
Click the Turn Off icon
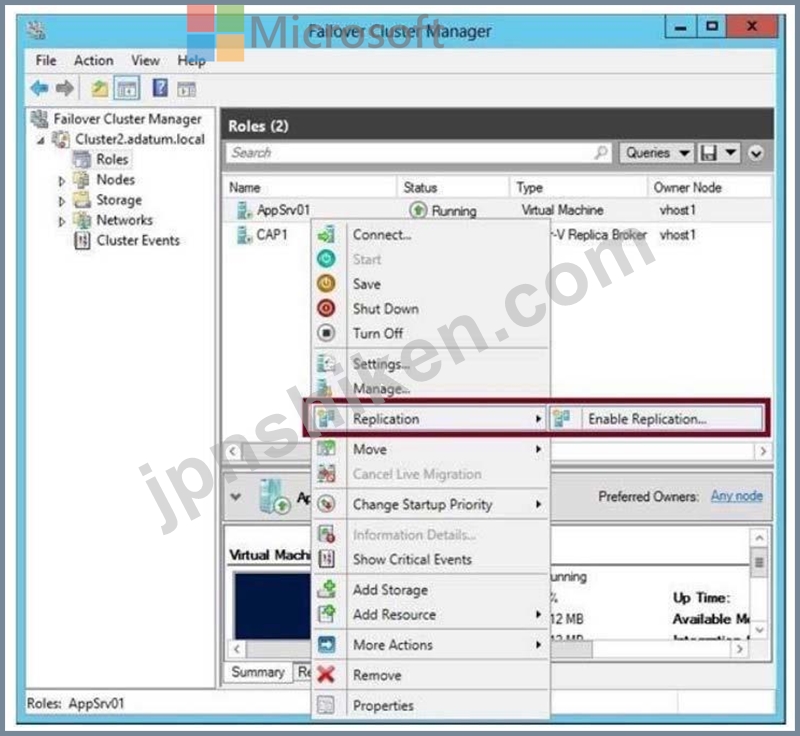point(327,333)
